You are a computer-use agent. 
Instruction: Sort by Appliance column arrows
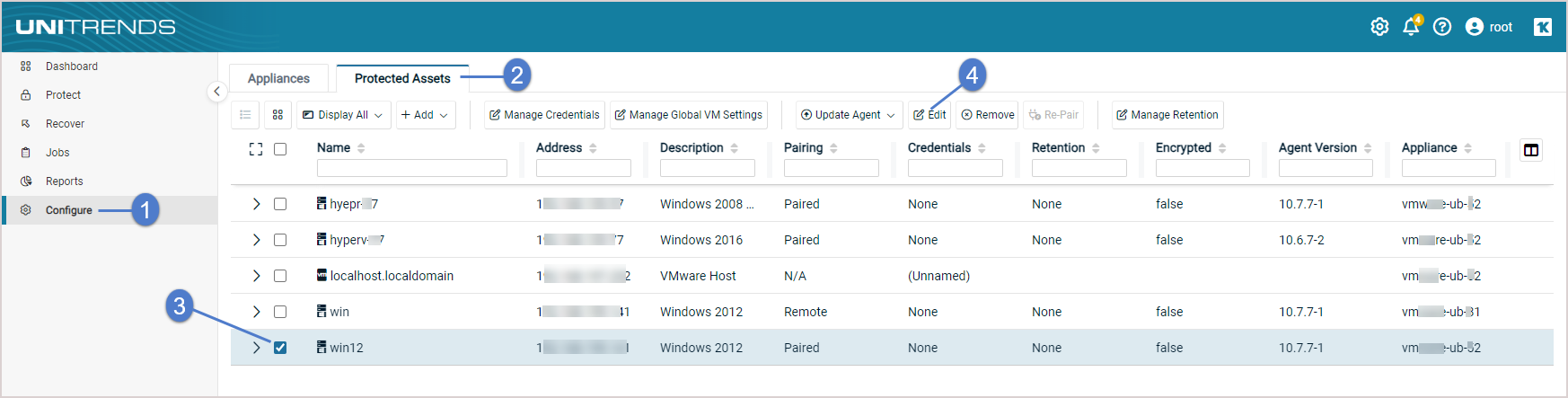point(1467,148)
